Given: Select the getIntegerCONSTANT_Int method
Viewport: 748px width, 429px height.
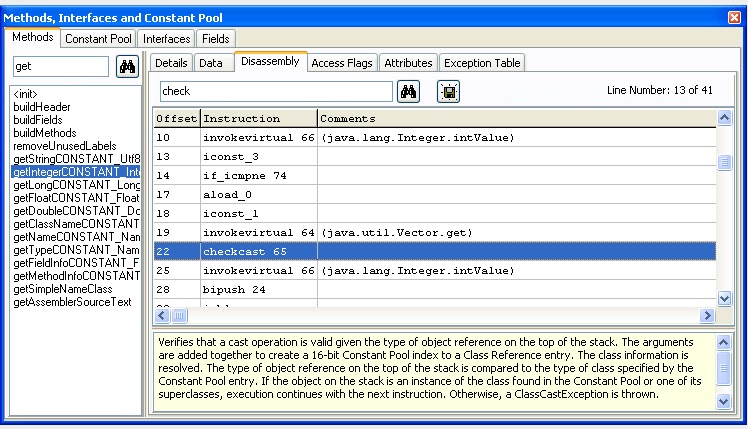Looking at the screenshot, I should point(76,172).
